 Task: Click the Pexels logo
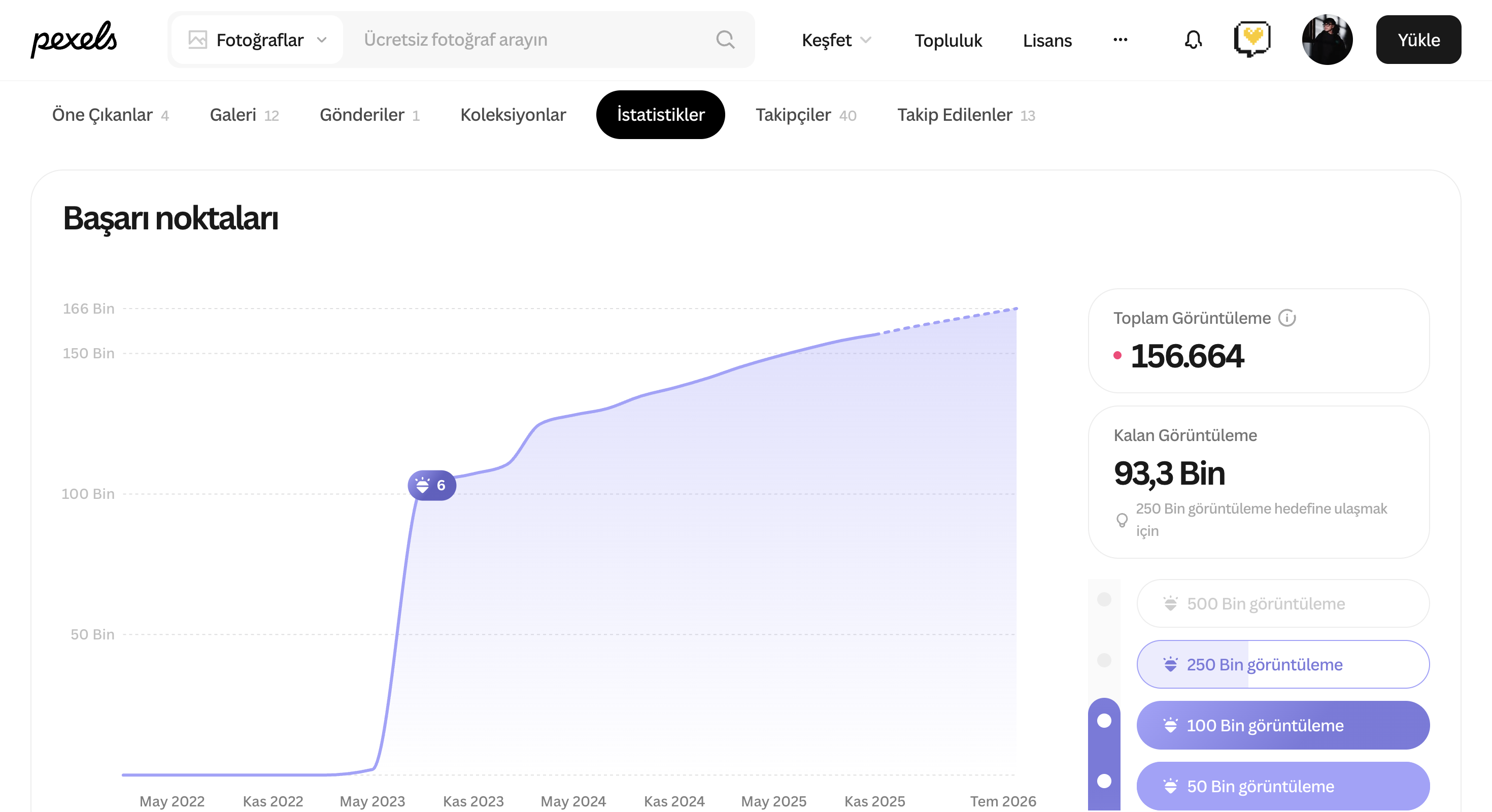(74, 40)
